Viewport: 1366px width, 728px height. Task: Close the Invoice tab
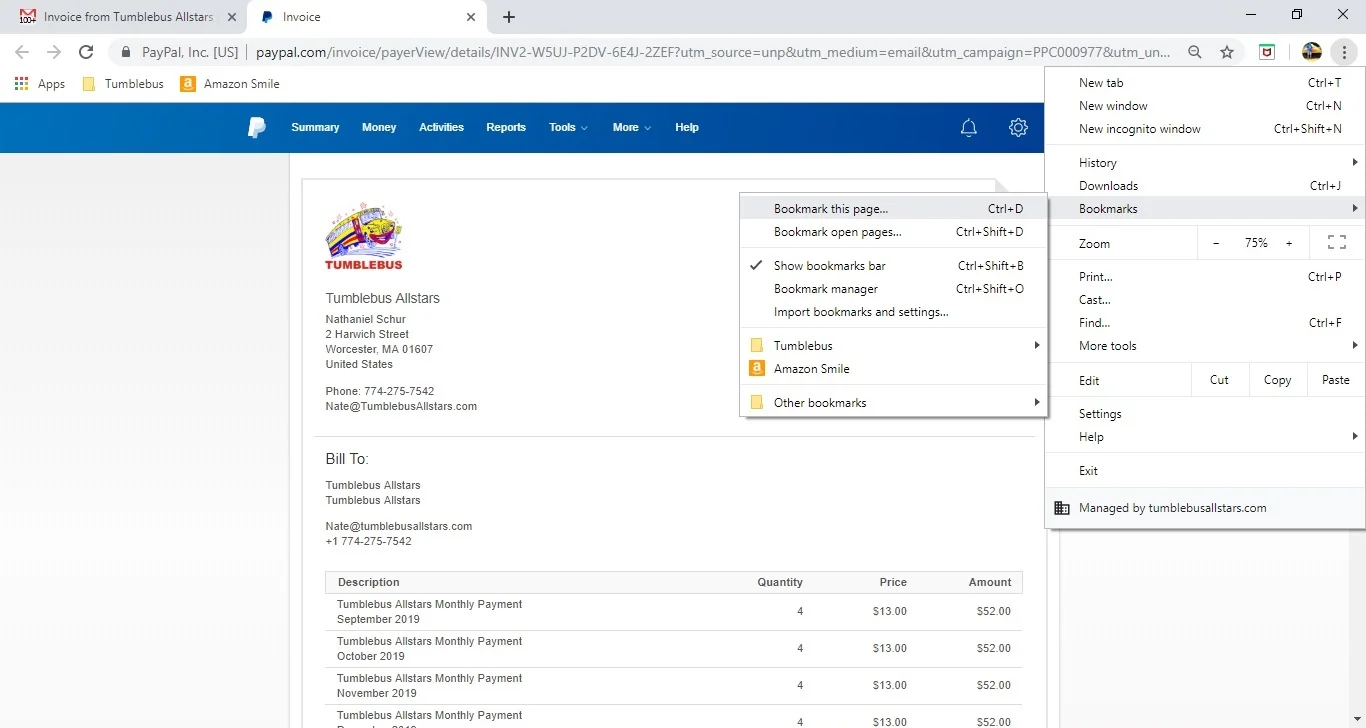[x=471, y=17]
